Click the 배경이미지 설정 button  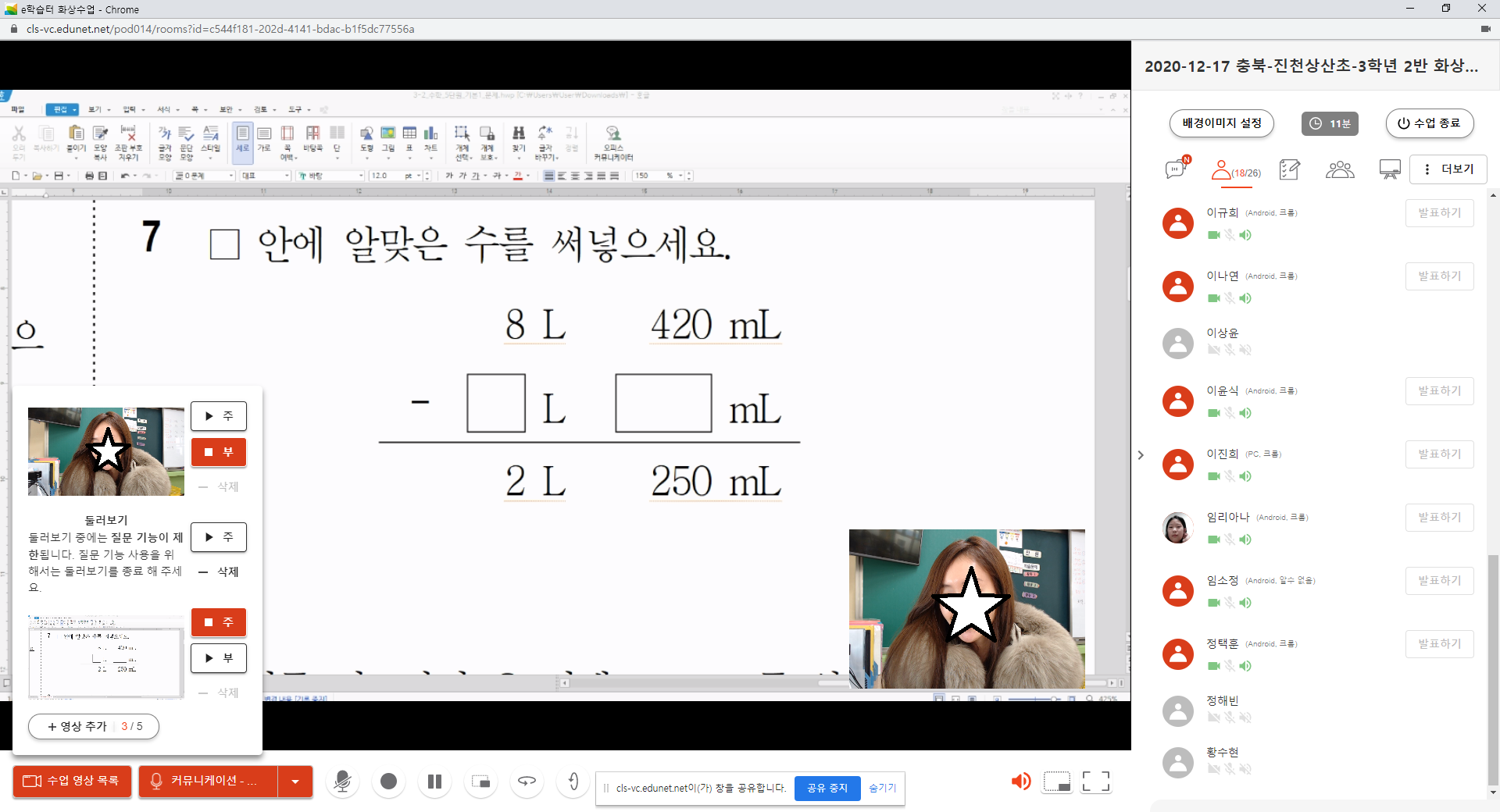tap(1222, 123)
